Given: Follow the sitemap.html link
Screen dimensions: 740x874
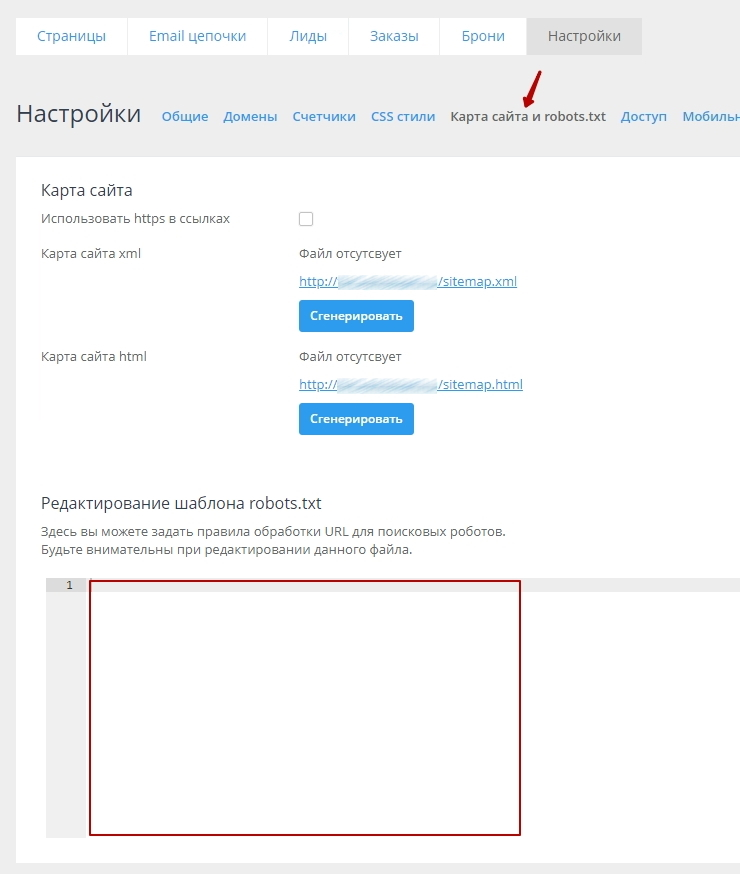Looking at the screenshot, I should 411,384.
